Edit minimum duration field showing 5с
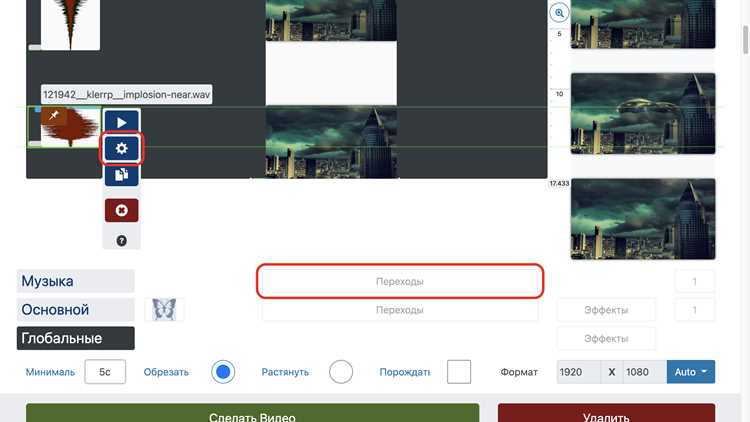The height and width of the screenshot is (422, 750). click(105, 372)
